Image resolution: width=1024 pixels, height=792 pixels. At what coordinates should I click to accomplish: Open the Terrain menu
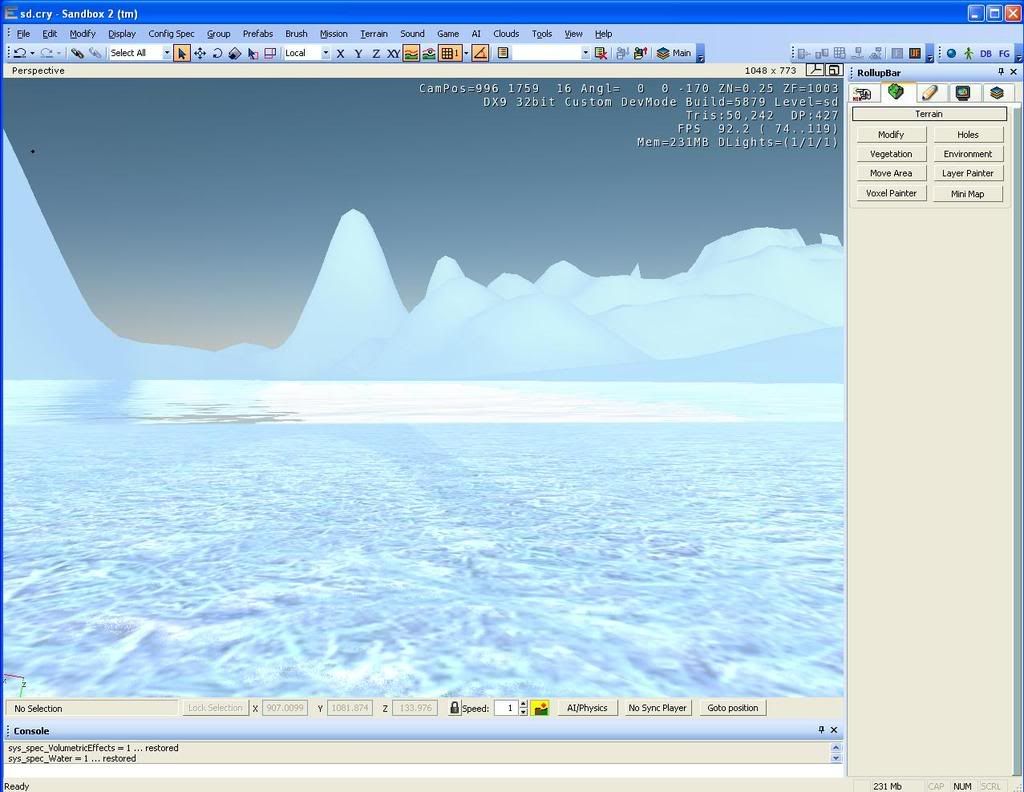[x=374, y=34]
